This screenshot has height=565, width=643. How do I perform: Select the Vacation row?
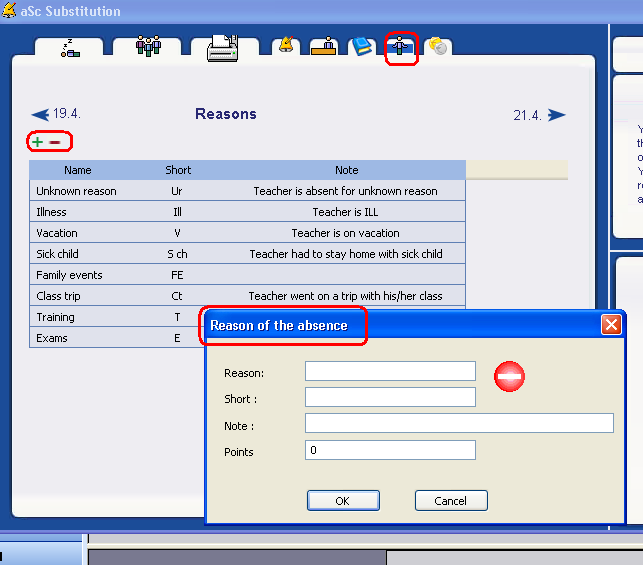[247, 233]
